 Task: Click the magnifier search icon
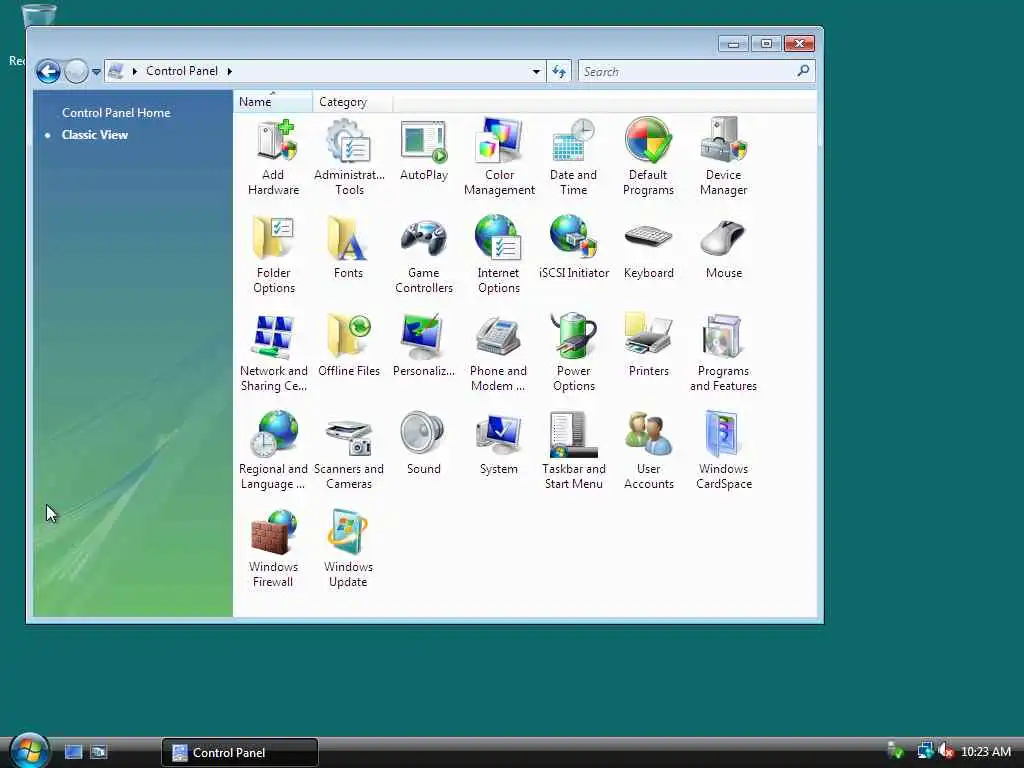coord(803,71)
